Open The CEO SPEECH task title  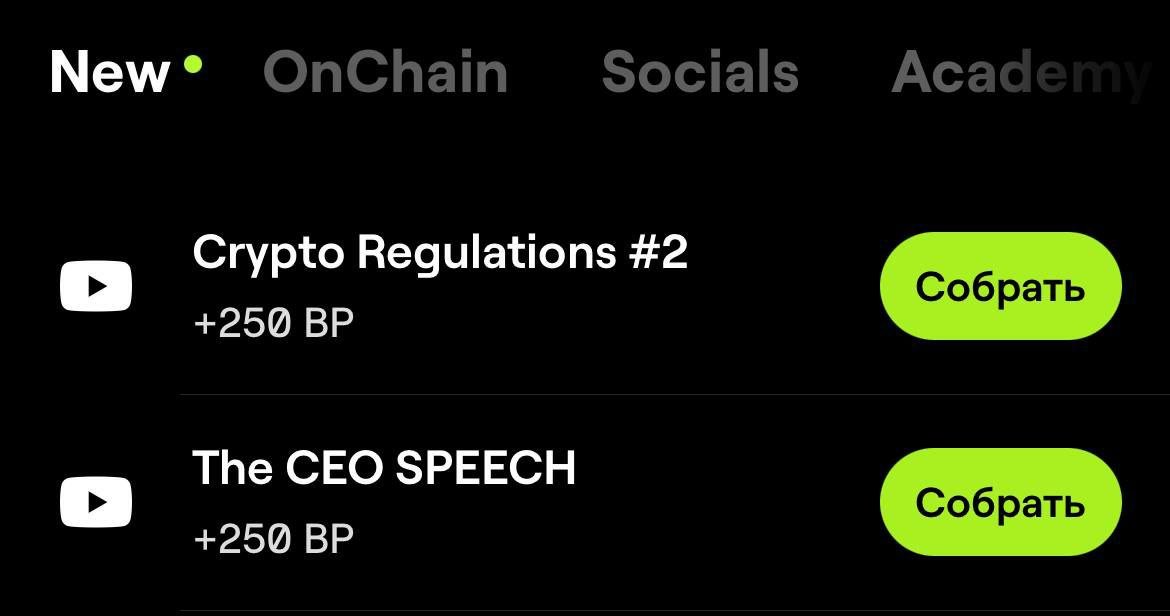[x=384, y=468]
